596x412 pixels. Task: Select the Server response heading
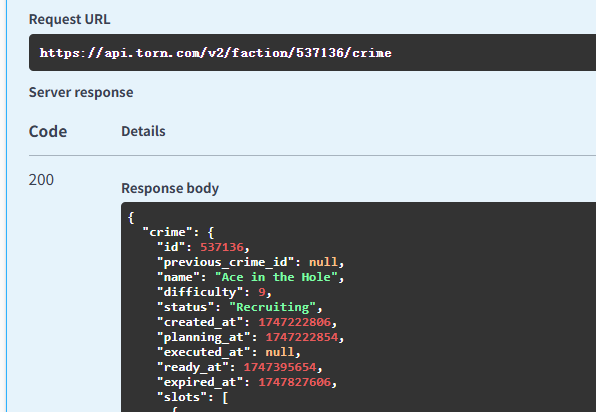pyautogui.click(x=81, y=92)
